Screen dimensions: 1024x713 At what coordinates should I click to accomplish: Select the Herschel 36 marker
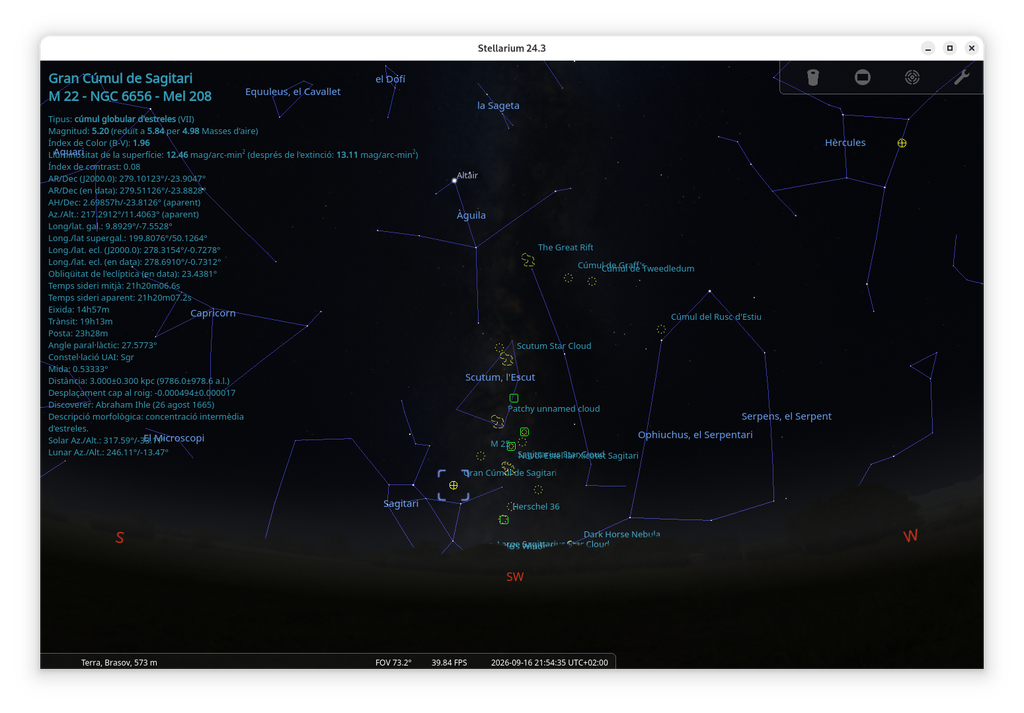(510, 506)
